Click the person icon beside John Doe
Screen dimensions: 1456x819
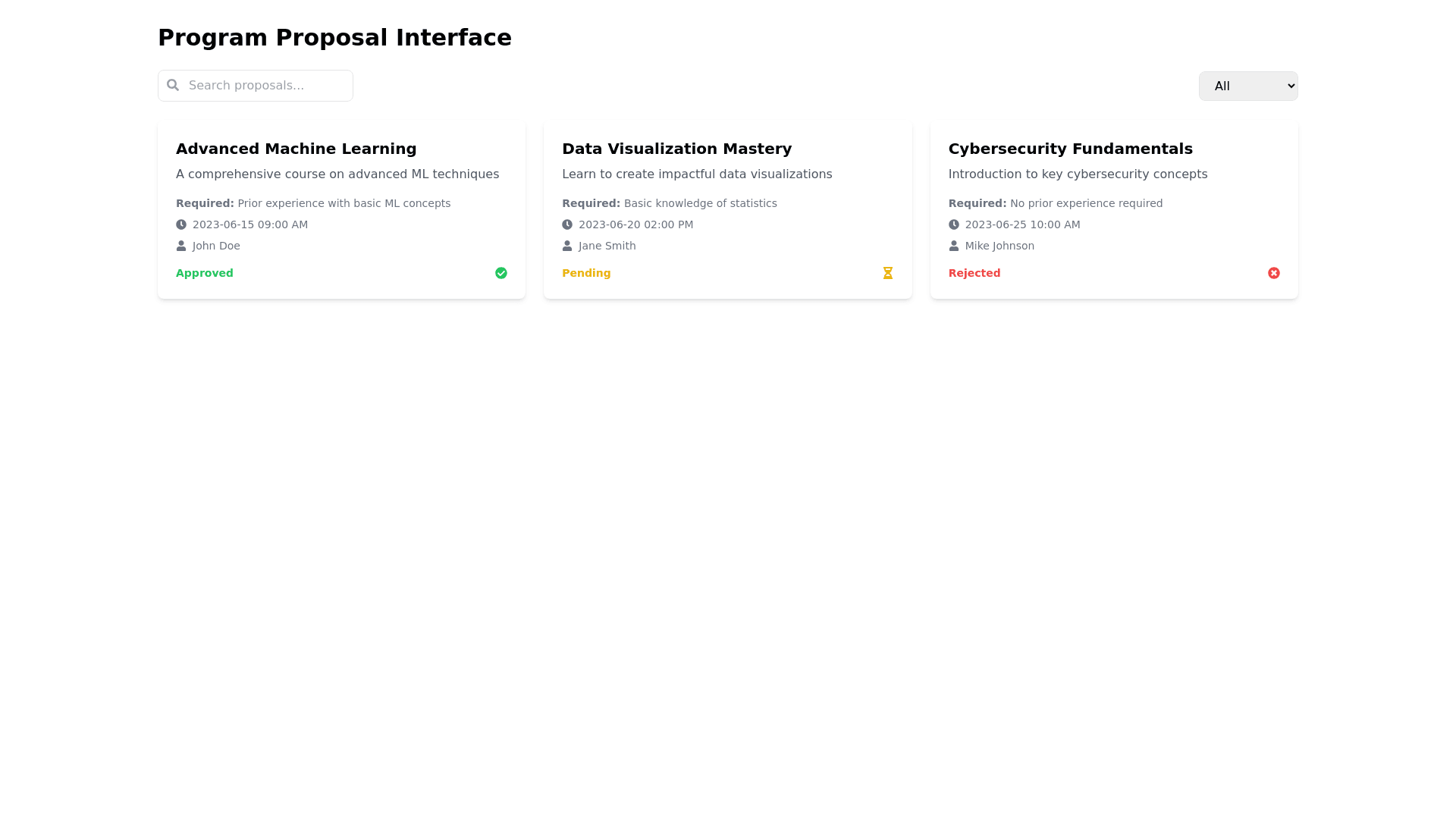pyautogui.click(x=181, y=246)
